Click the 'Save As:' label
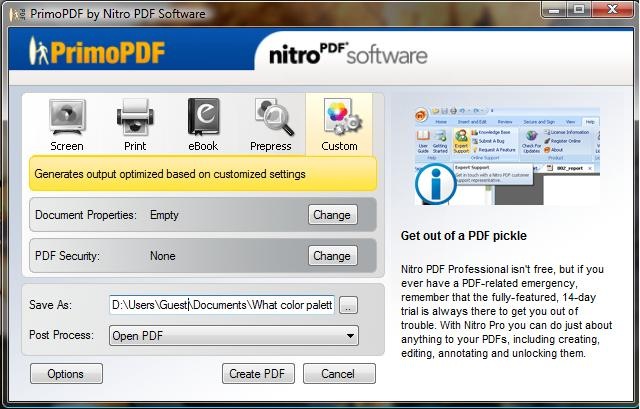Screen dimensions: 640x409 (x=50, y=305)
